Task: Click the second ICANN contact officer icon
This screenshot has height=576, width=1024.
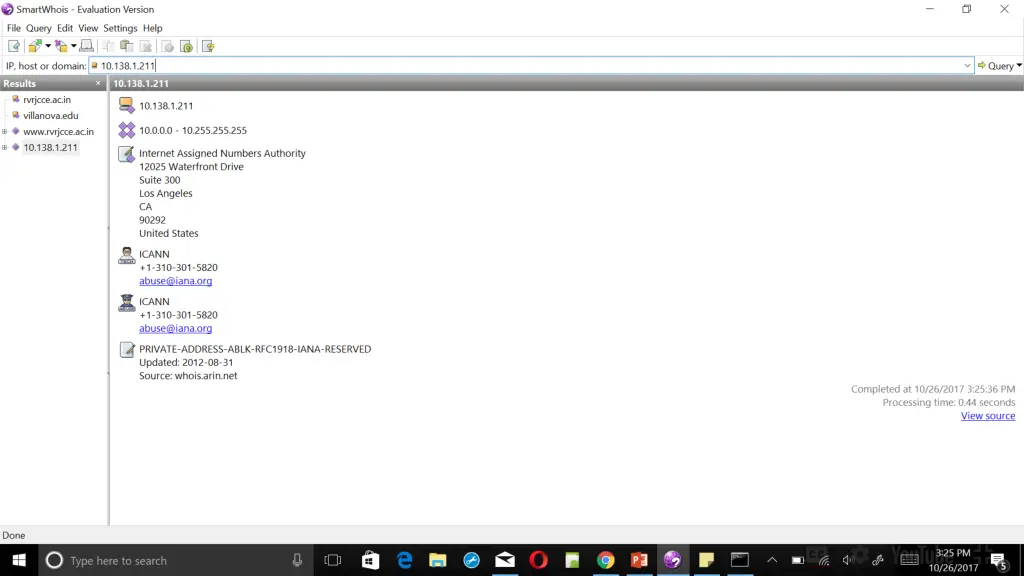Action: pos(126,302)
